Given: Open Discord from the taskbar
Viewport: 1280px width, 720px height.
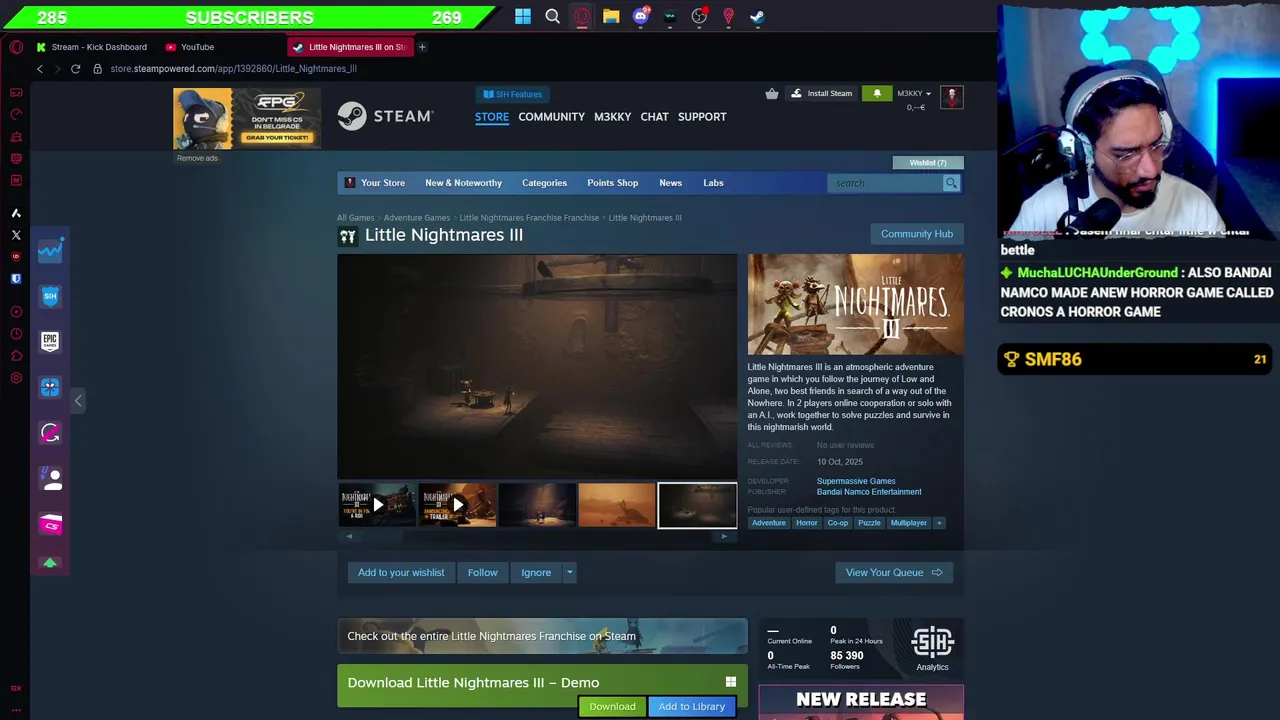Looking at the screenshot, I should (x=641, y=16).
